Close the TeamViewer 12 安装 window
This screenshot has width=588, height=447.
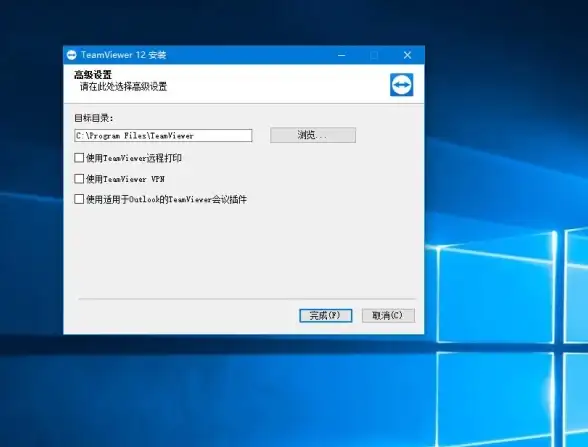(x=408, y=55)
